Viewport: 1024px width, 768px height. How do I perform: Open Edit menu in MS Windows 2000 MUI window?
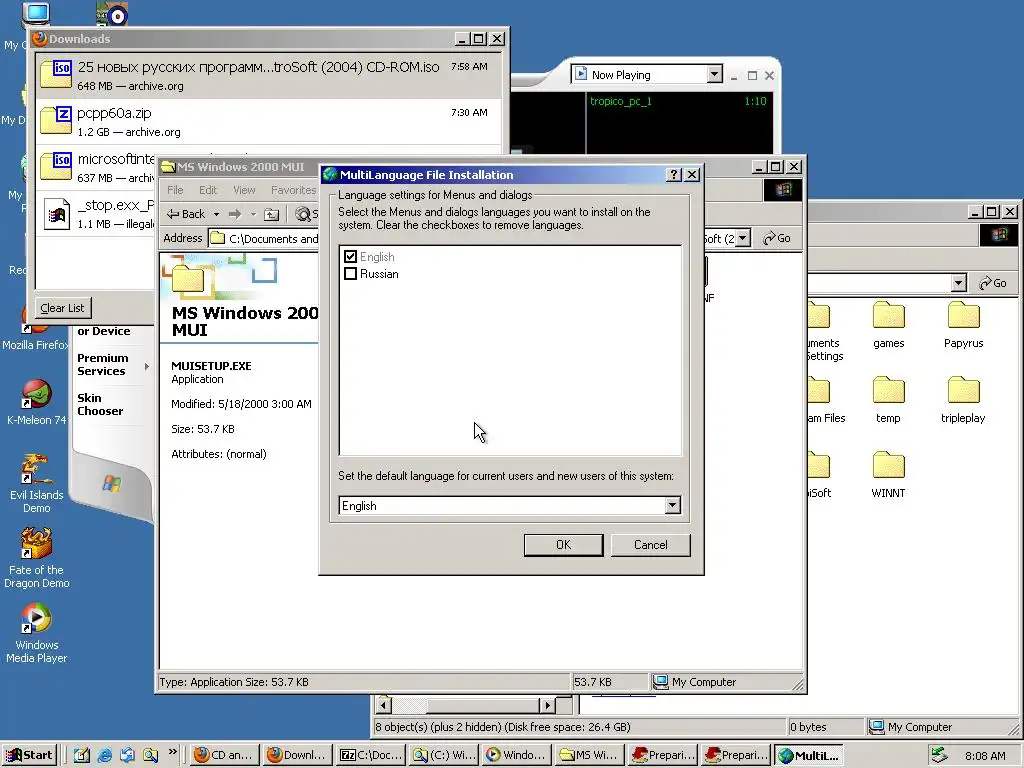[208, 190]
